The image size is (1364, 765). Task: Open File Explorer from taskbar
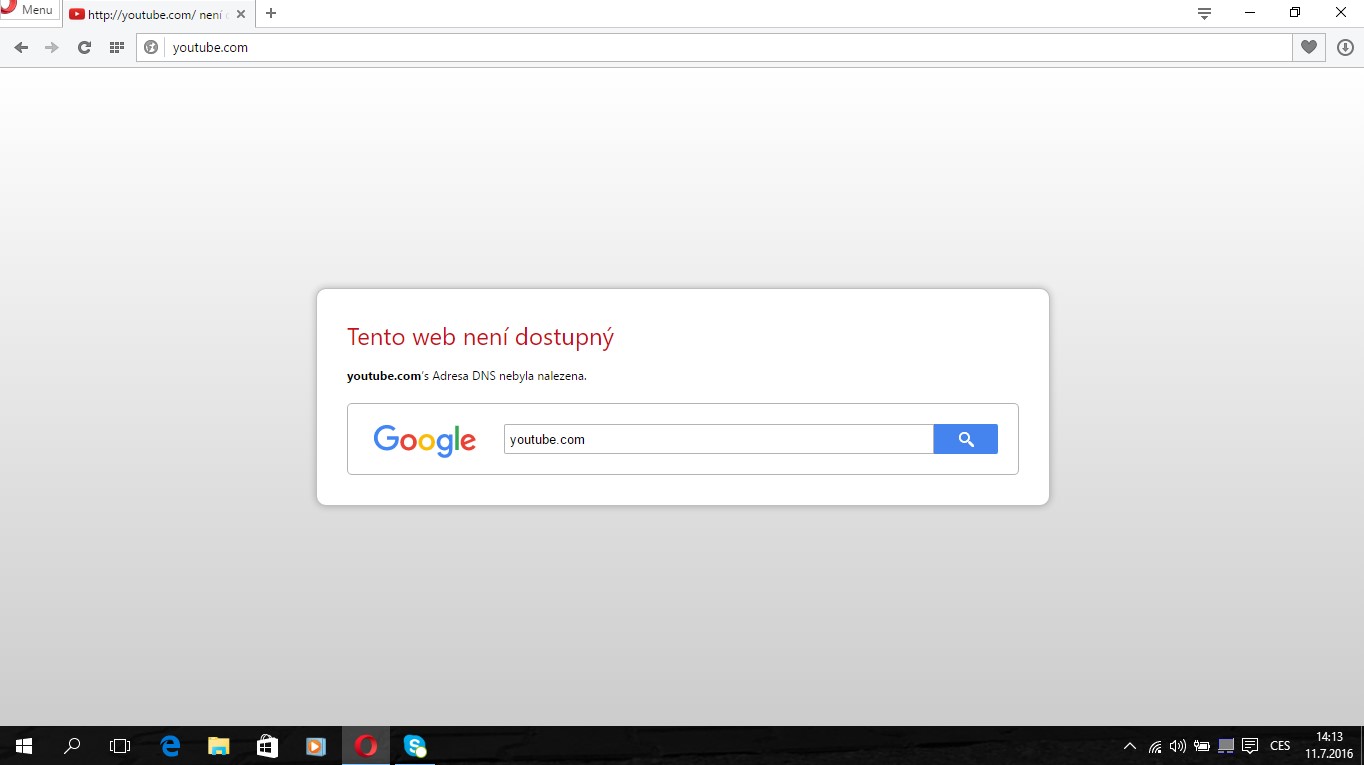tap(218, 746)
